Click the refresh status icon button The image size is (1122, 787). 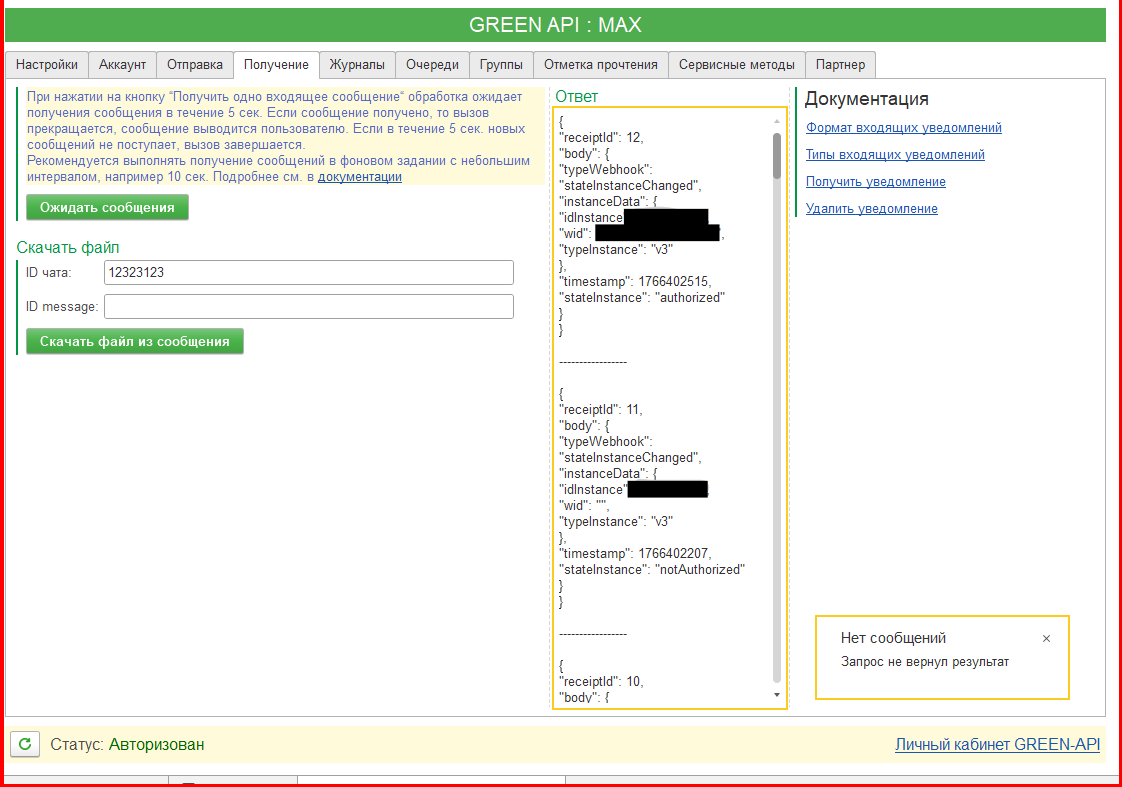[x=25, y=744]
